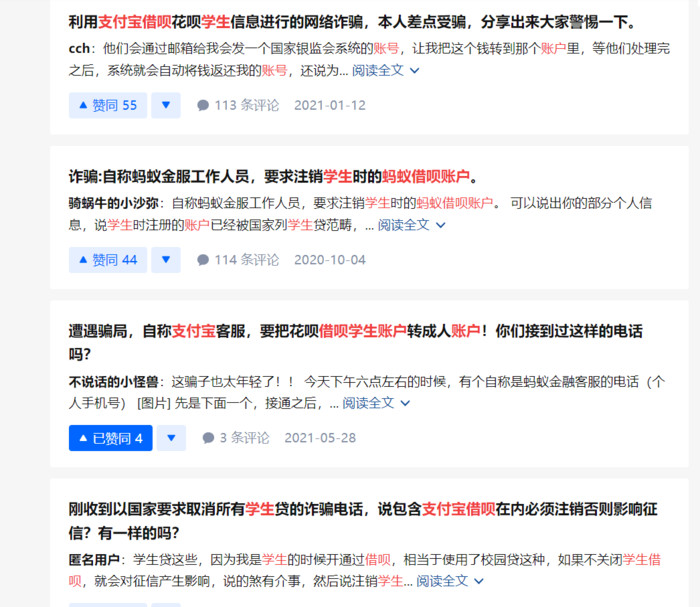Click the author name cch
Viewport: 700px width, 607px height.
coord(79,48)
